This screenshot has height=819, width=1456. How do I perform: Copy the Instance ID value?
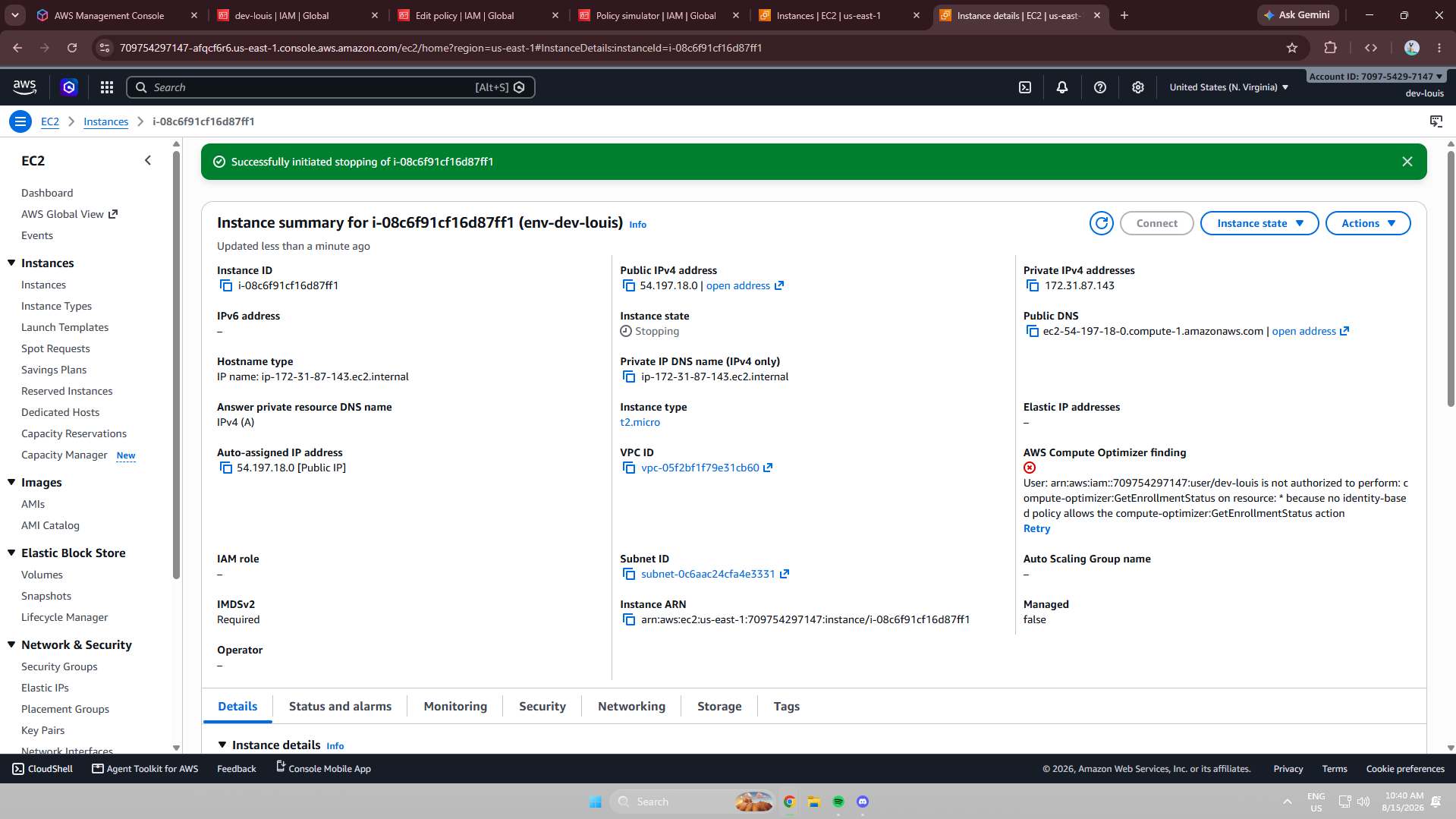(226, 286)
